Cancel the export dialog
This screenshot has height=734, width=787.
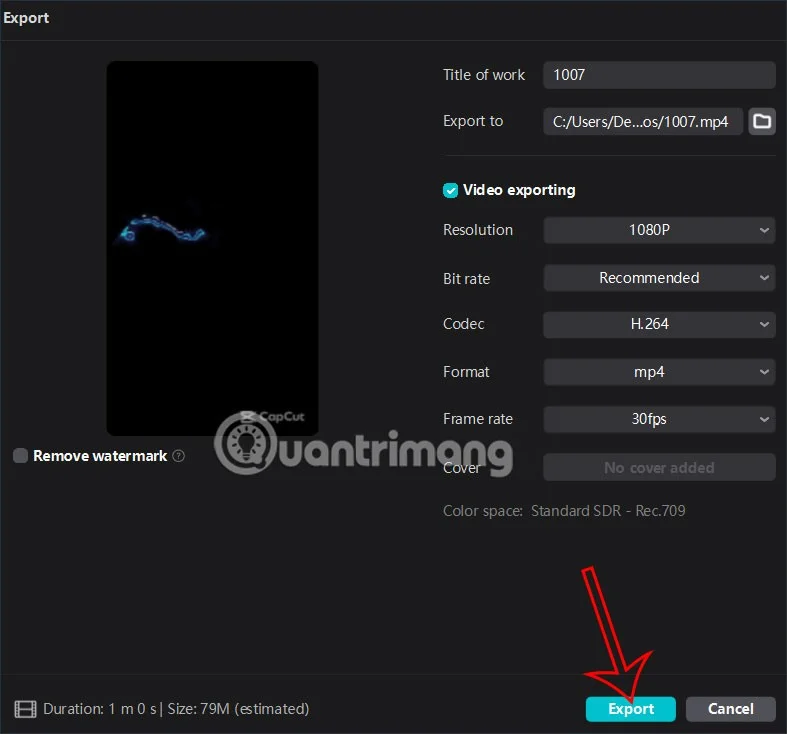tap(730, 709)
